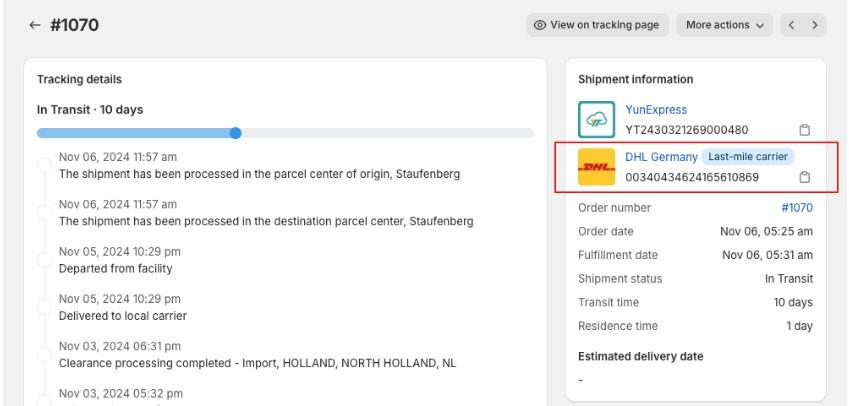
Task: Open the DHL Germany carrier link
Action: pyautogui.click(x=661, y=156)
